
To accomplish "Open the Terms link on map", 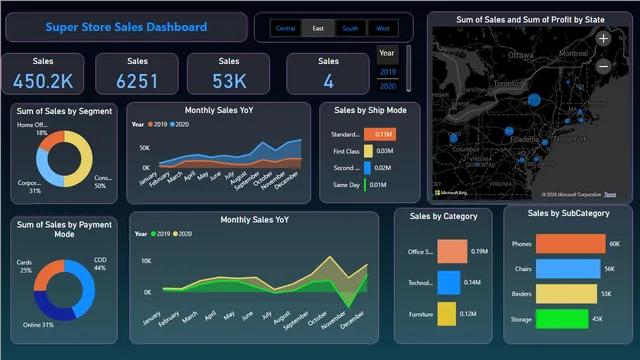I will point(610,194).
